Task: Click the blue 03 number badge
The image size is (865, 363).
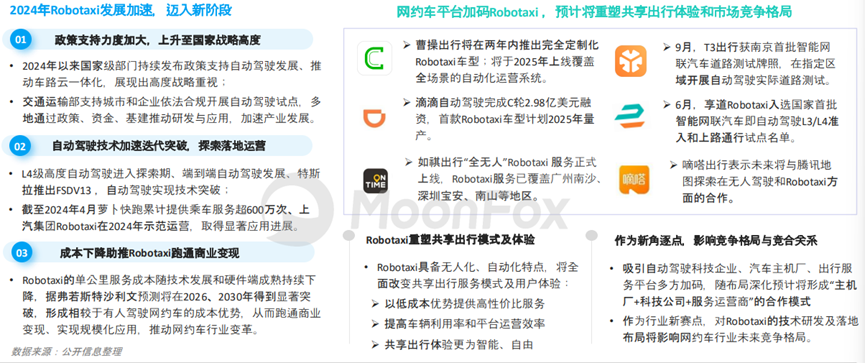Action: pyautogui.click(x=21, y=253)
